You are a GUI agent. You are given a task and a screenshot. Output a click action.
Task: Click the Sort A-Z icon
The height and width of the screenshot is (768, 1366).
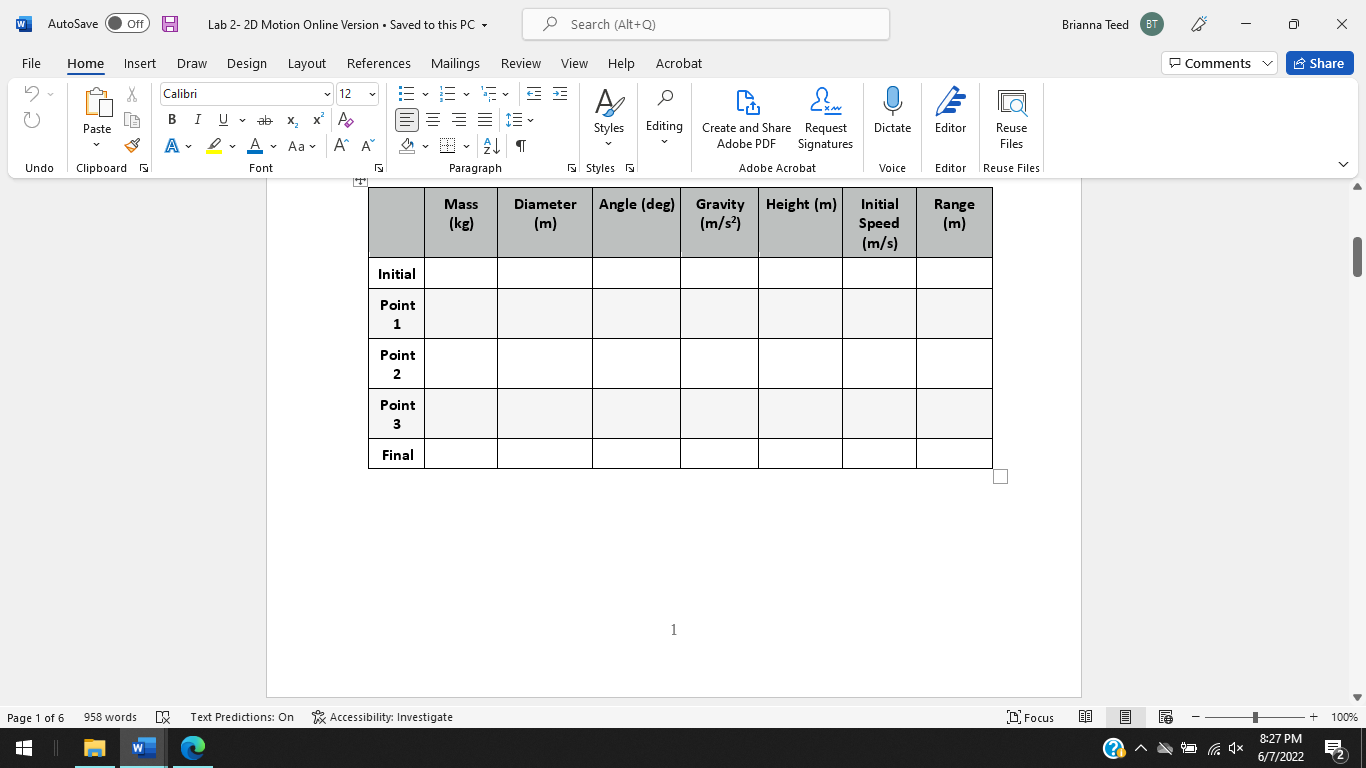coord(492,146)
